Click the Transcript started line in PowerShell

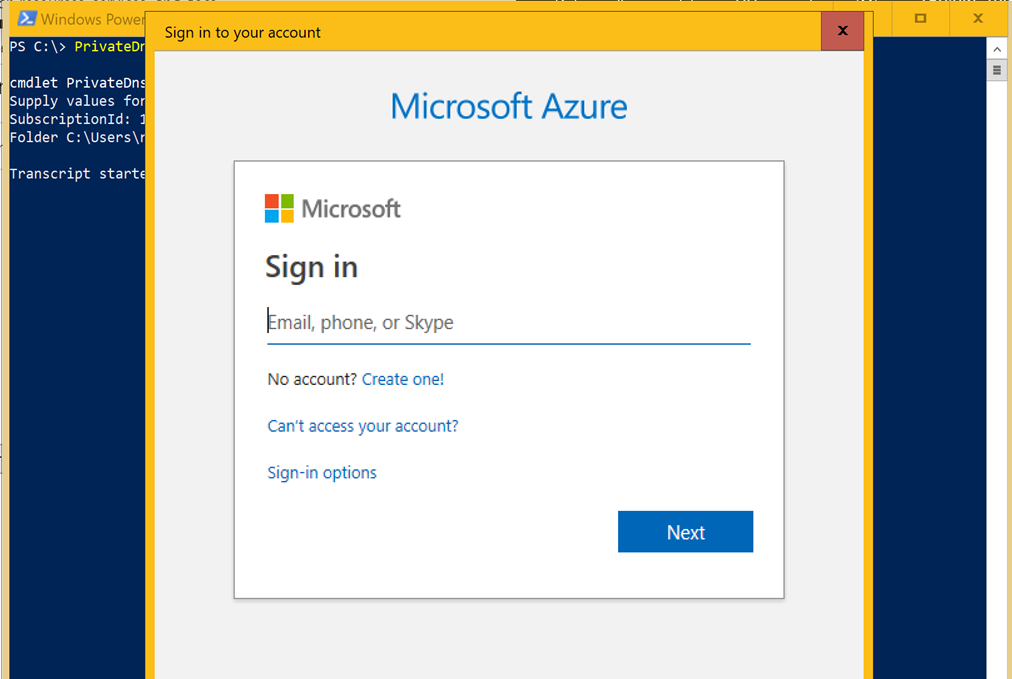pos(70,173)
